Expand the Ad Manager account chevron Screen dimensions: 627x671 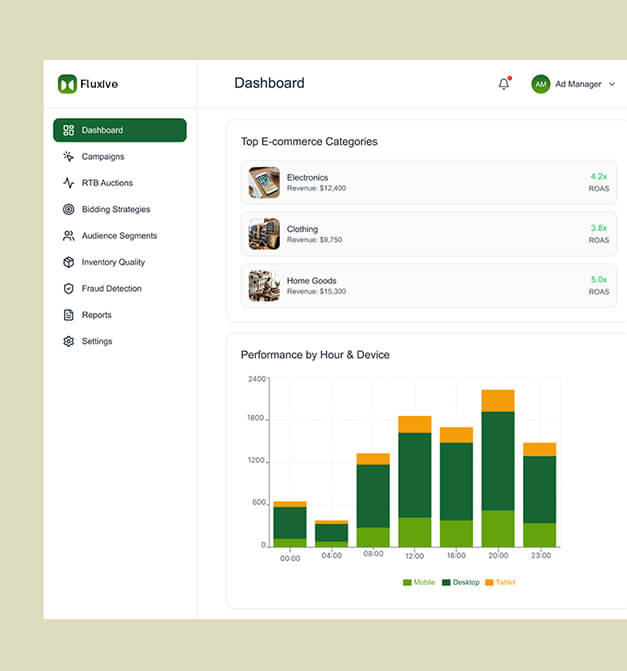(612, 84)
